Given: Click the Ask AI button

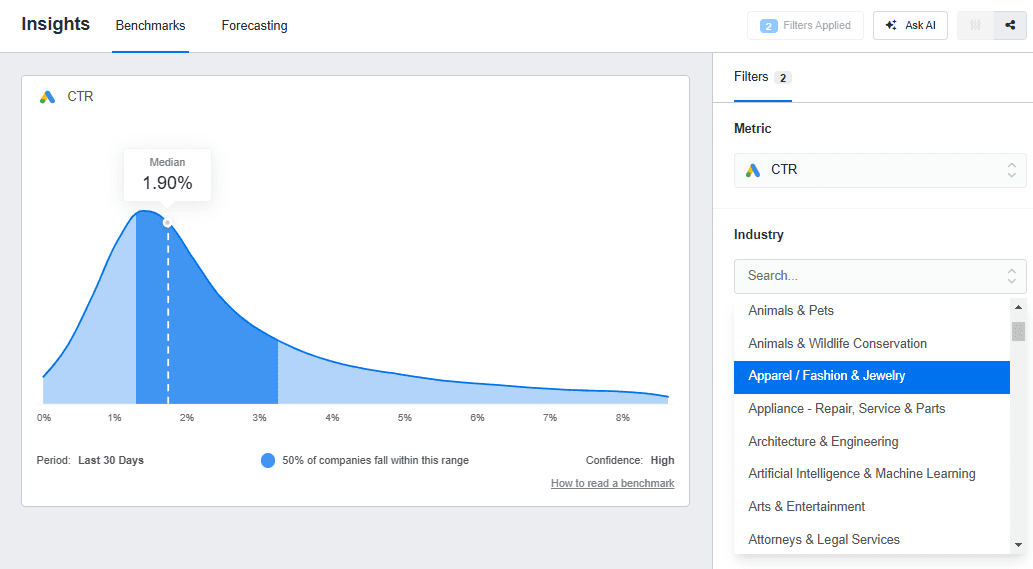Looking at the screenshot, I should pyautogui.click(x=910, y=26).
